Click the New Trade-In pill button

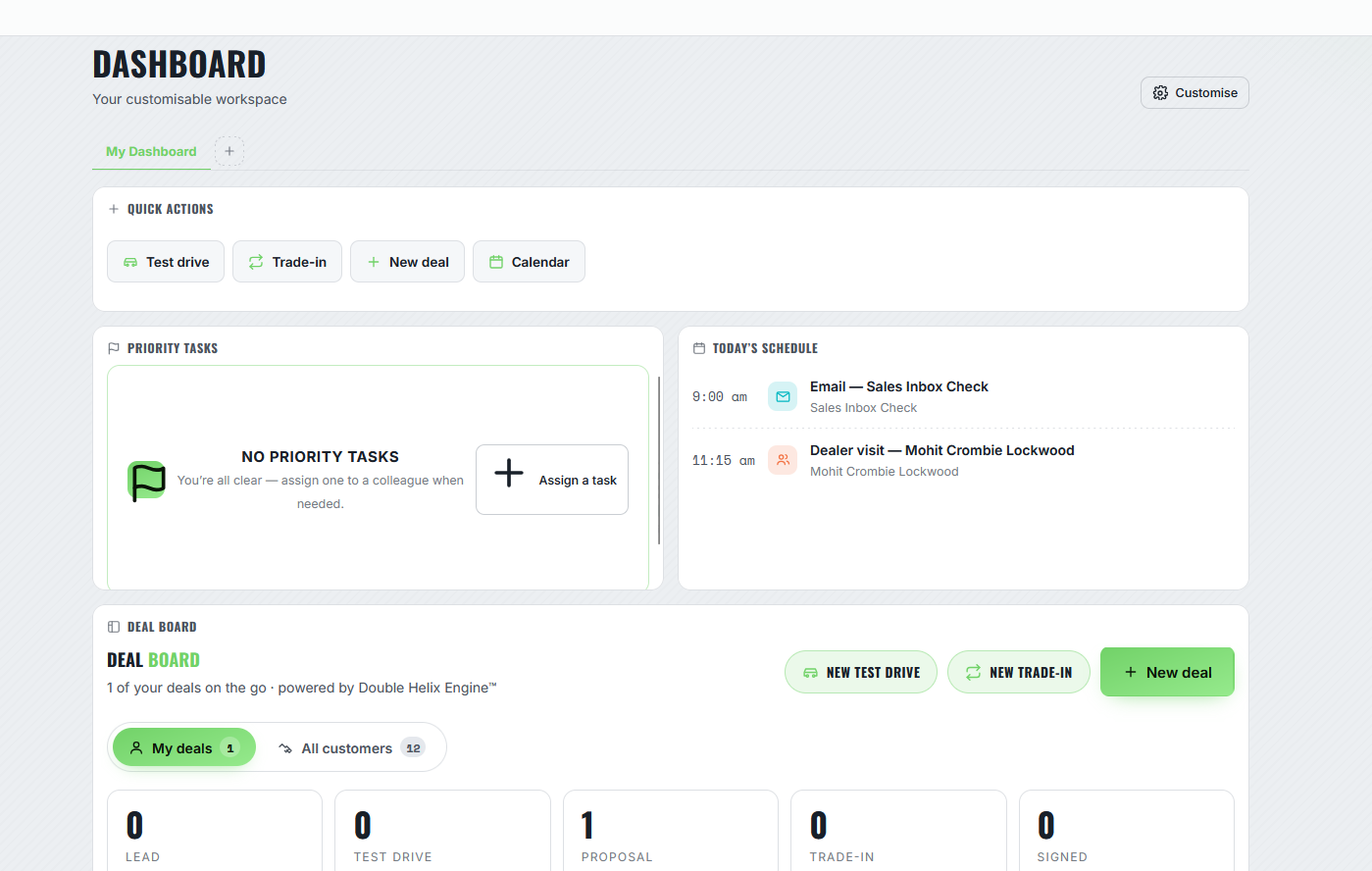click(1019, 672)
